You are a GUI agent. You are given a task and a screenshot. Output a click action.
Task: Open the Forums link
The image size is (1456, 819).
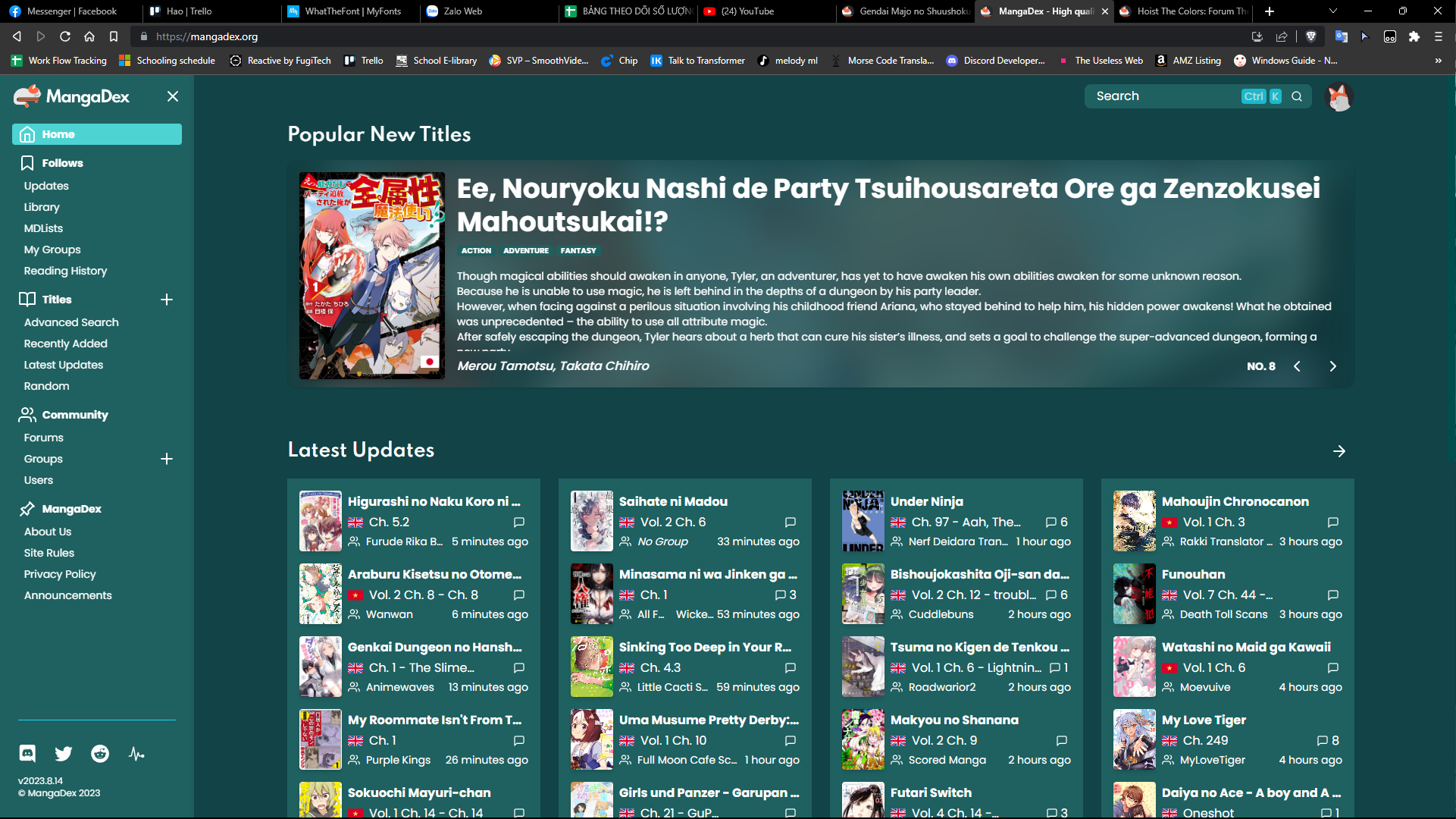pyautogui.click(x=43, y=438)
